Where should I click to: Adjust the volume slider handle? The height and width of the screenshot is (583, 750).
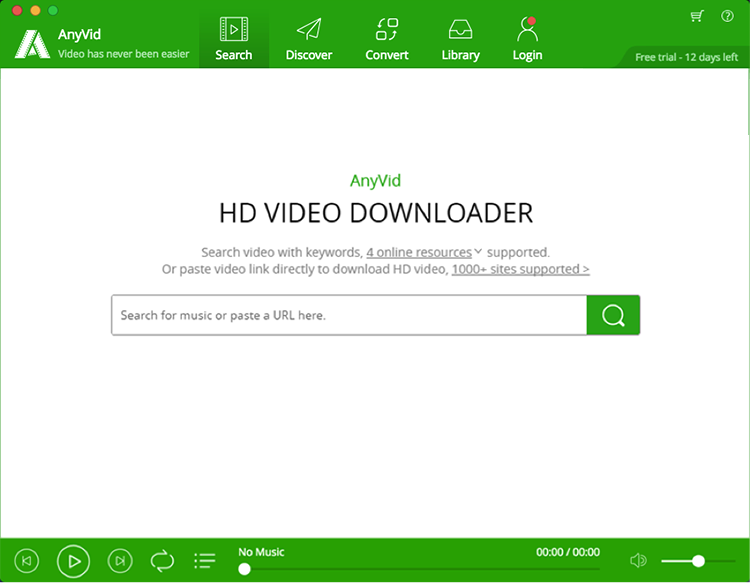coord(698,561)
